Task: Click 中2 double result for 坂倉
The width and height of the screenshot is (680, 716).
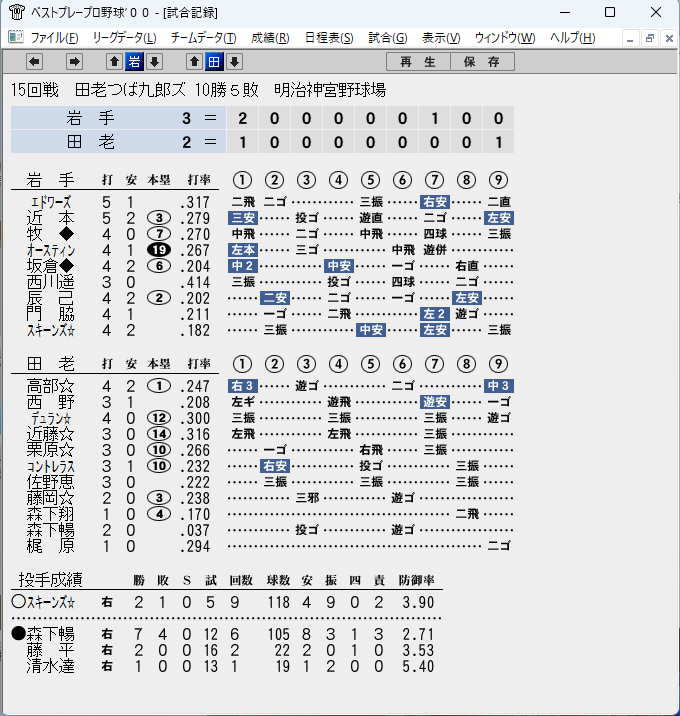Action: [243, 266]
